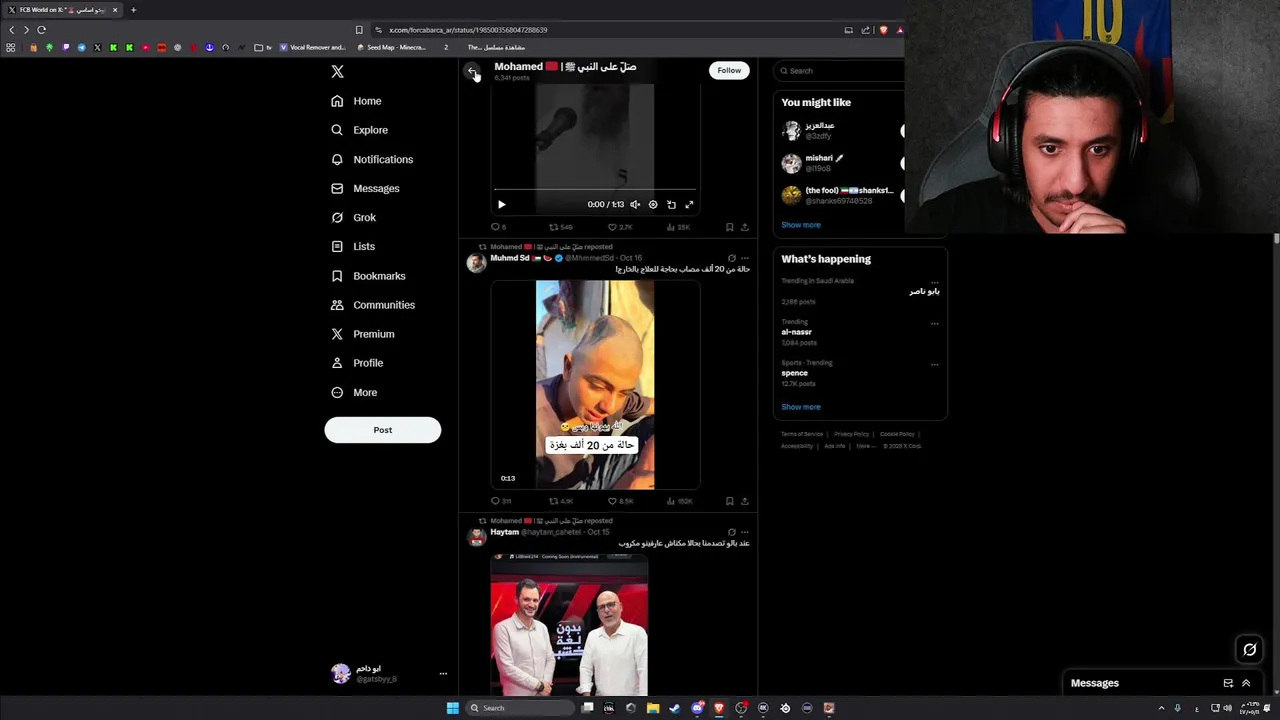Mute the video via speaker icon

[635, 204]
